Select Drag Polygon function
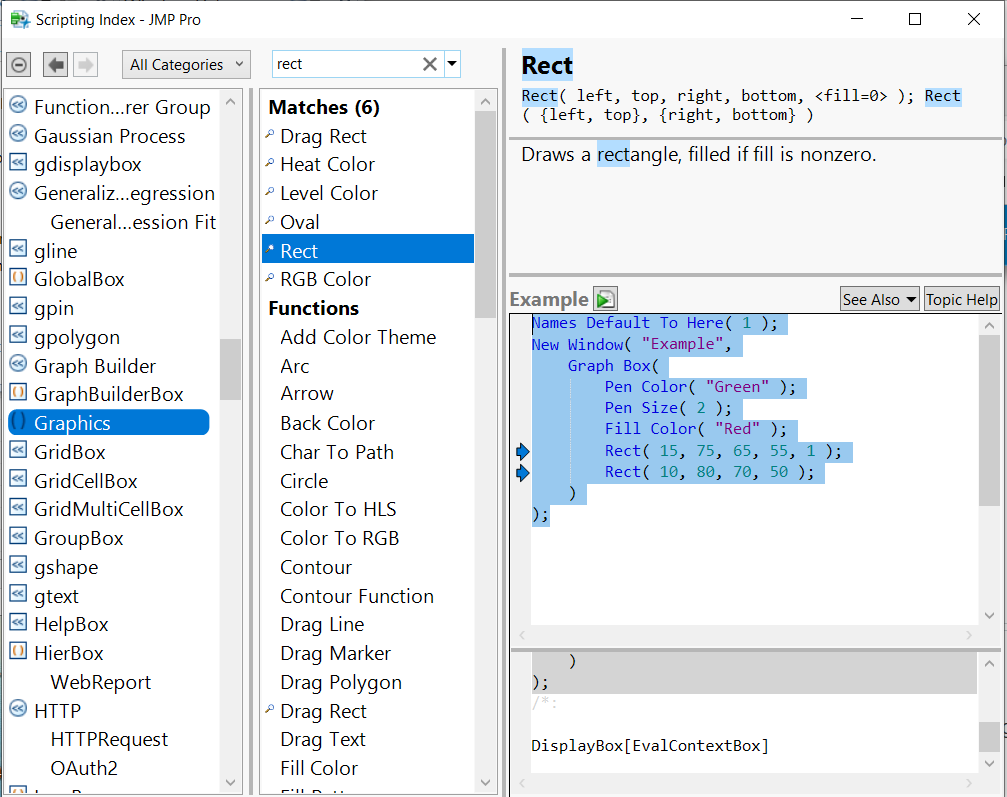Screen dimensions: 1007x797 point(341,682)
